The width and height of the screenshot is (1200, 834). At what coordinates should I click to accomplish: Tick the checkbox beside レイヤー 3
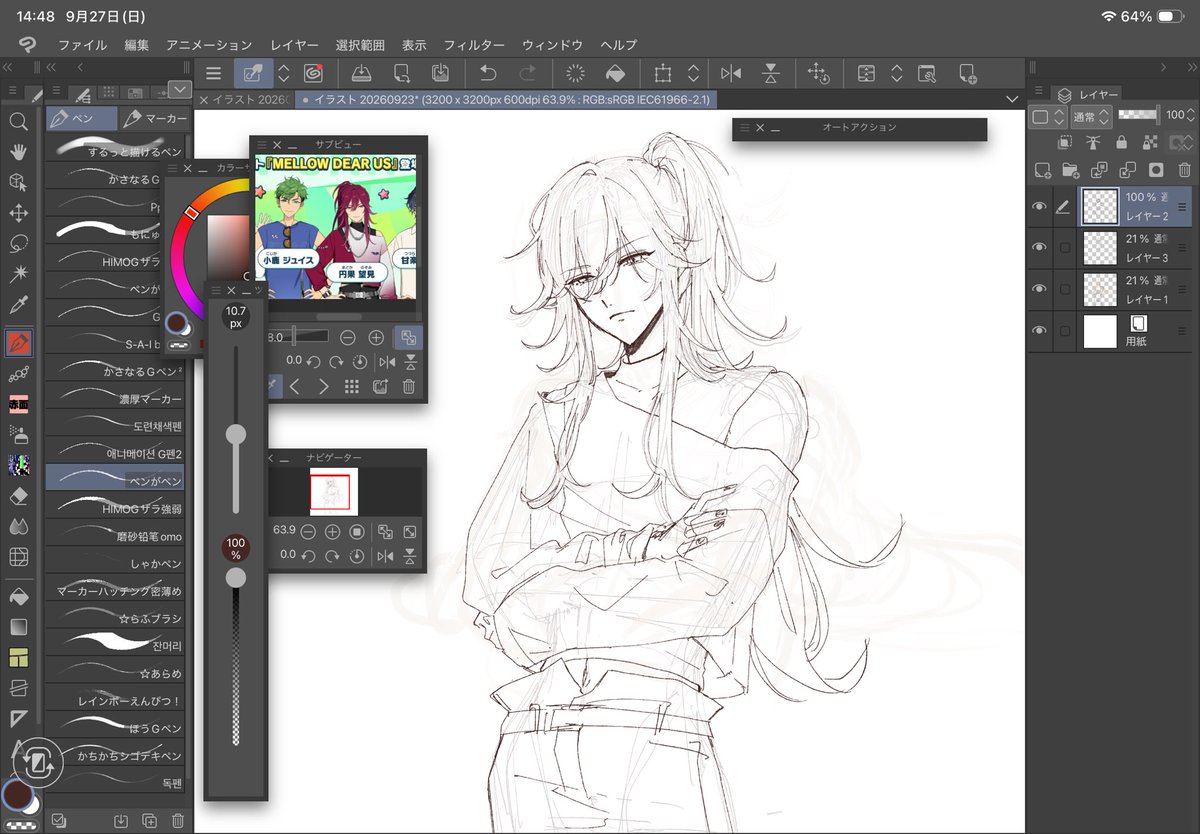[1065, 248]
